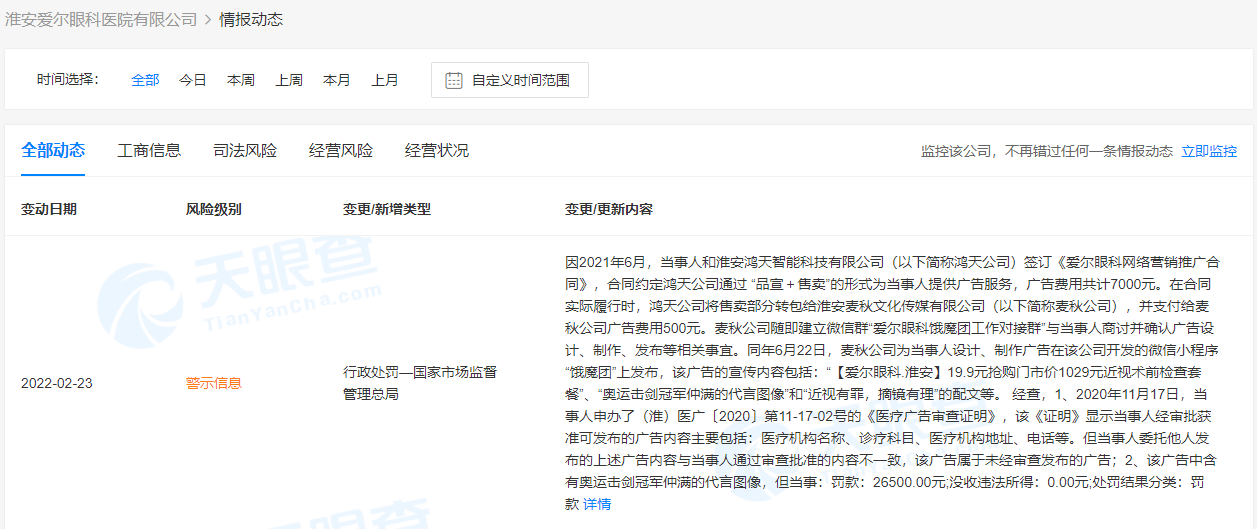
Task: Choose the 本月 time filter
Action: pyautogui.click(x=337, y=80)
